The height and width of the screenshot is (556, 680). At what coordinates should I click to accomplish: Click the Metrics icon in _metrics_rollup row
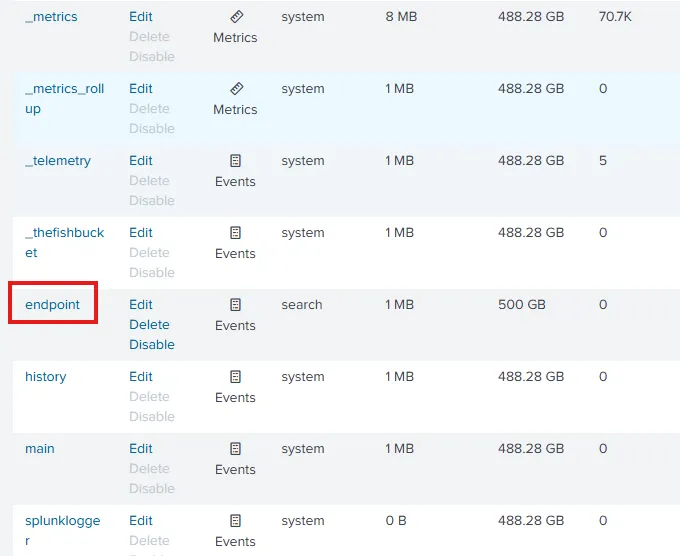pyautogui.click(x=236, y=89)
